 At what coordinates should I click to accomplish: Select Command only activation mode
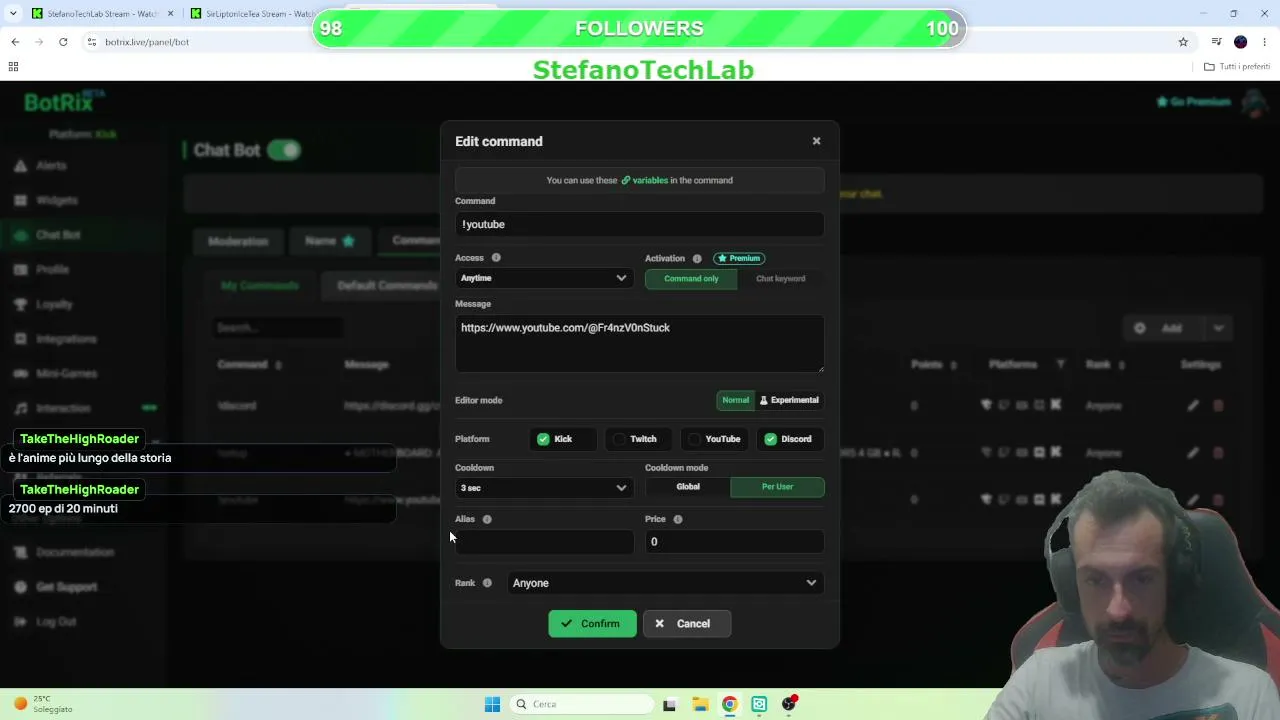pyautogui.click(x=691, y=279)
